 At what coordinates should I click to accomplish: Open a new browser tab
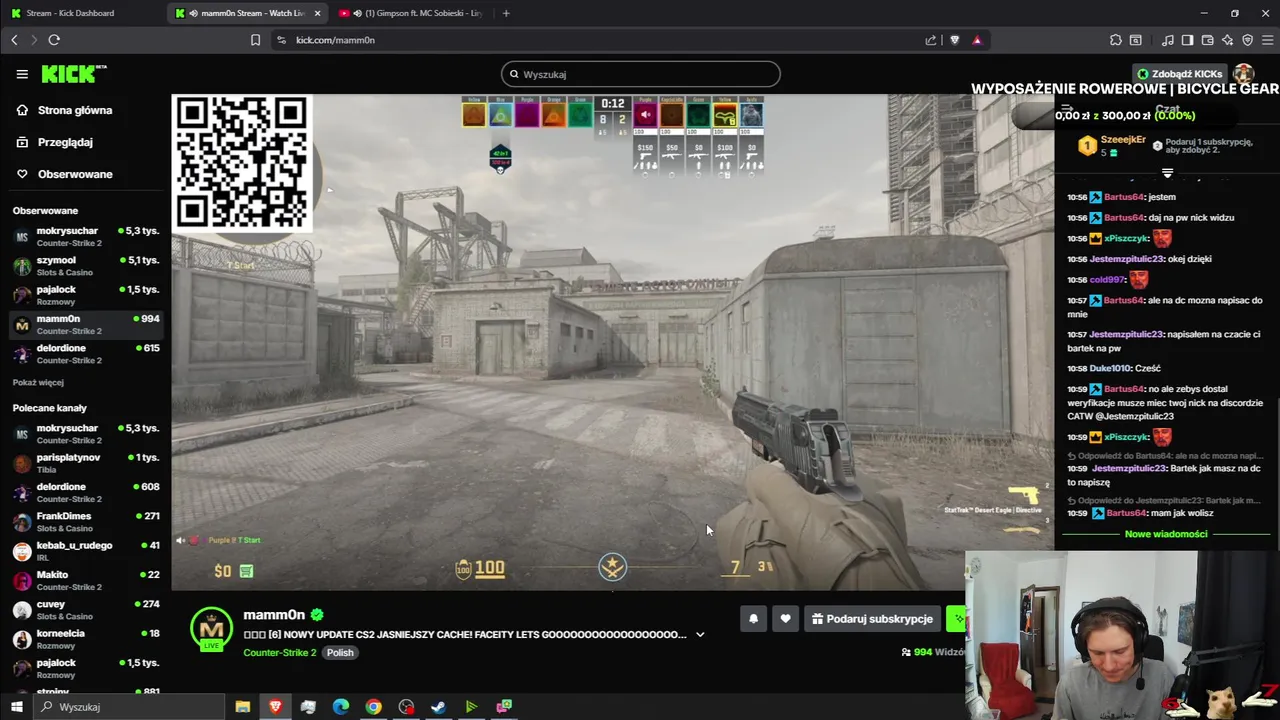click(506, 13)
